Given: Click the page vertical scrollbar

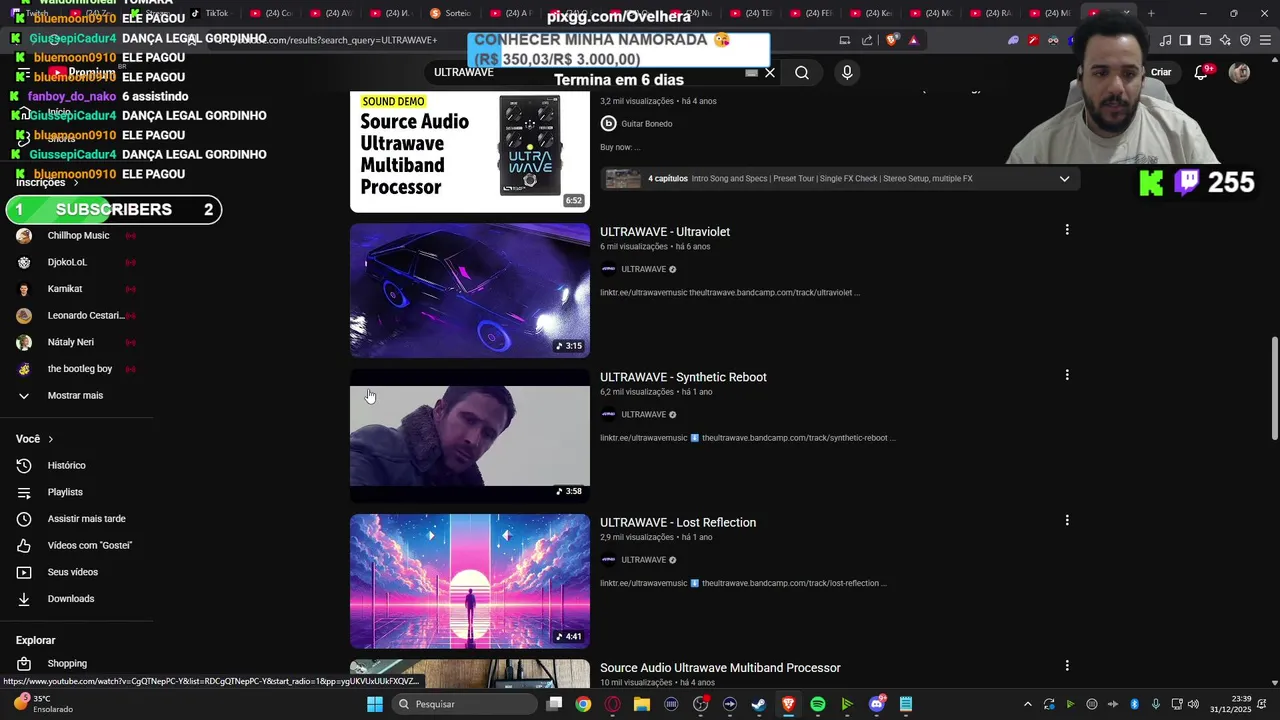Looking at the screenshot, I should [x=1274, y=388].
